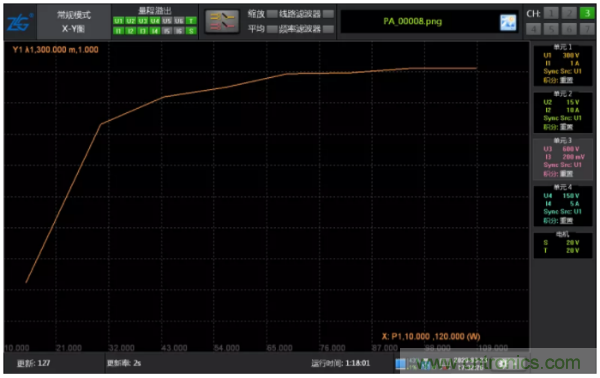Open the 电机 motor settings panel

click(562, 244)
